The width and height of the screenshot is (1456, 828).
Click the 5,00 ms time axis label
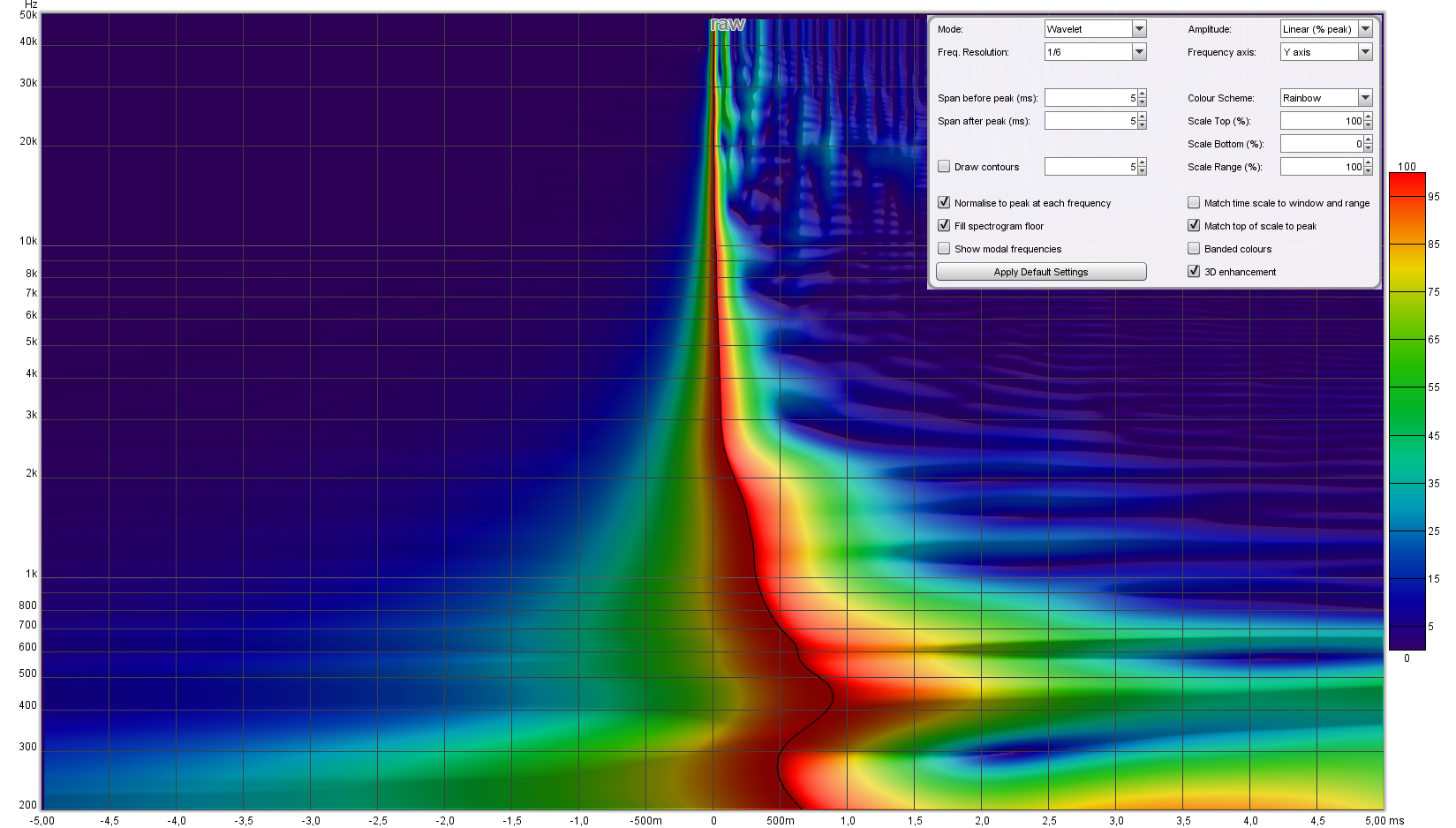(x=1384, y=820)
